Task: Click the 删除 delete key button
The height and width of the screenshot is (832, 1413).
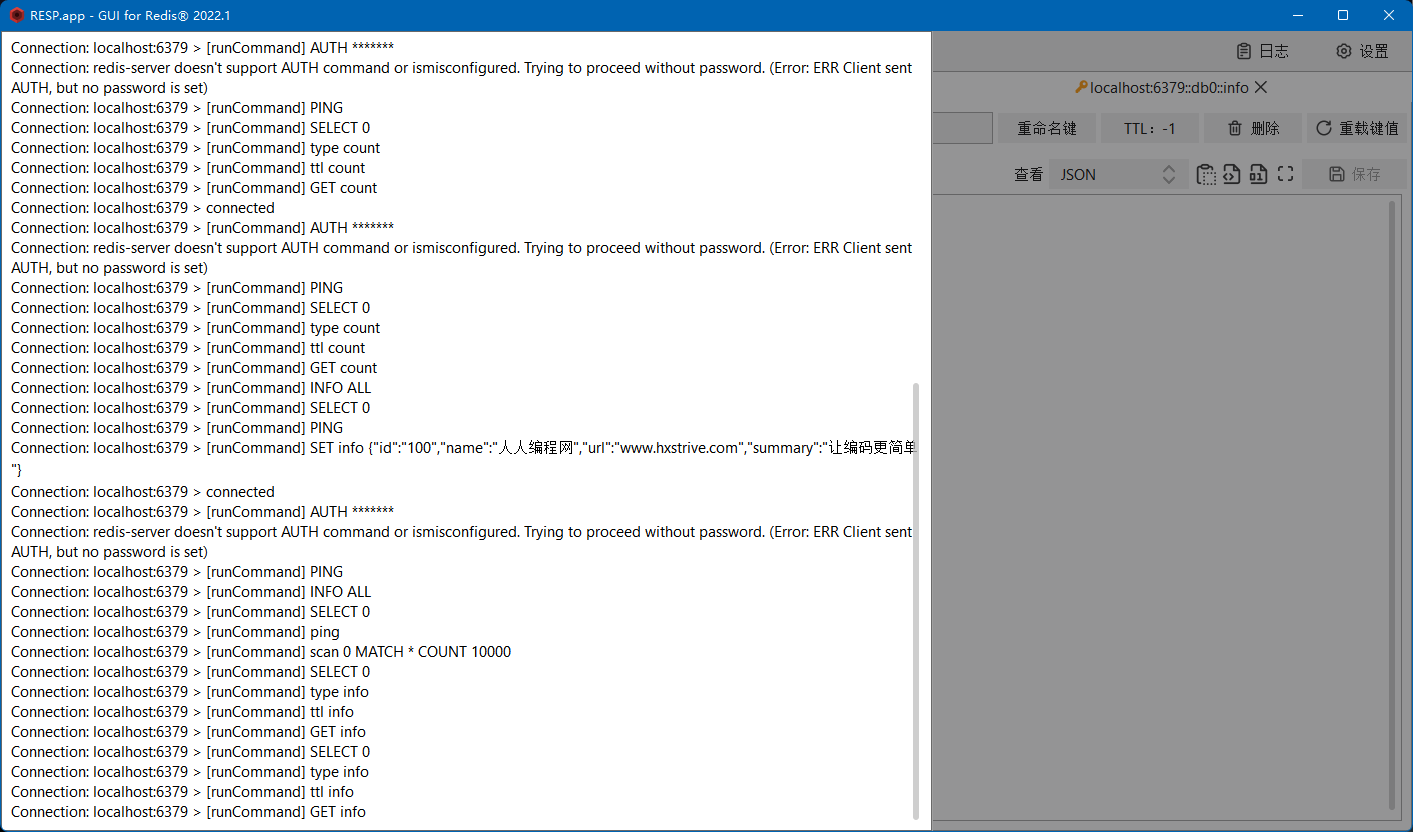Action: [1253, 128]
